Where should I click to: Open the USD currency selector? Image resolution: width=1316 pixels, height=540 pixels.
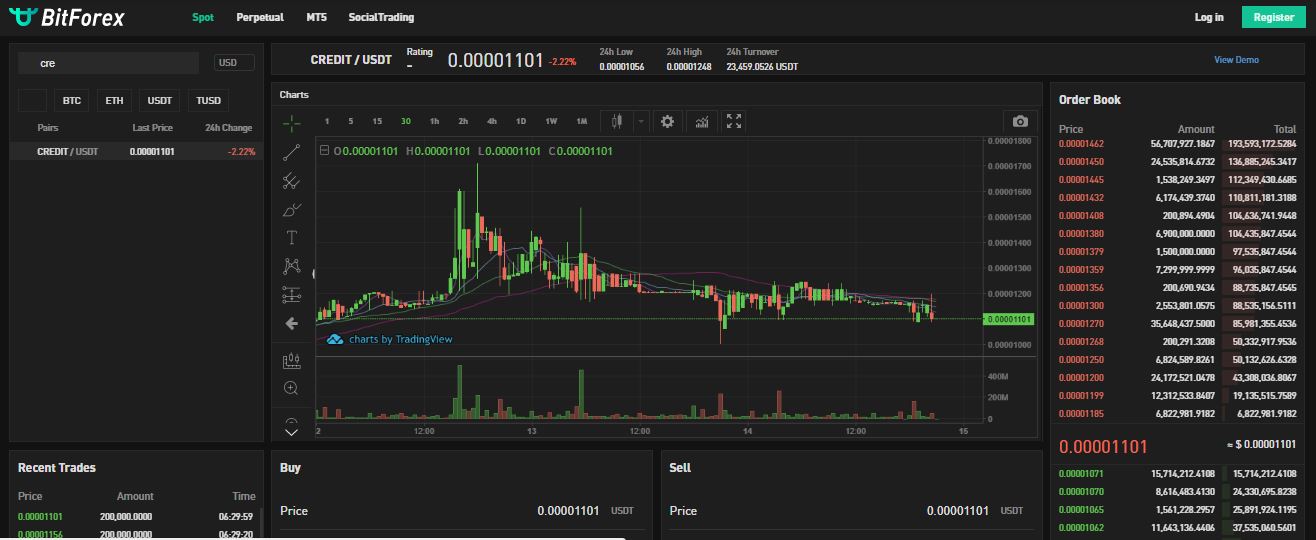tap(234, 63)
